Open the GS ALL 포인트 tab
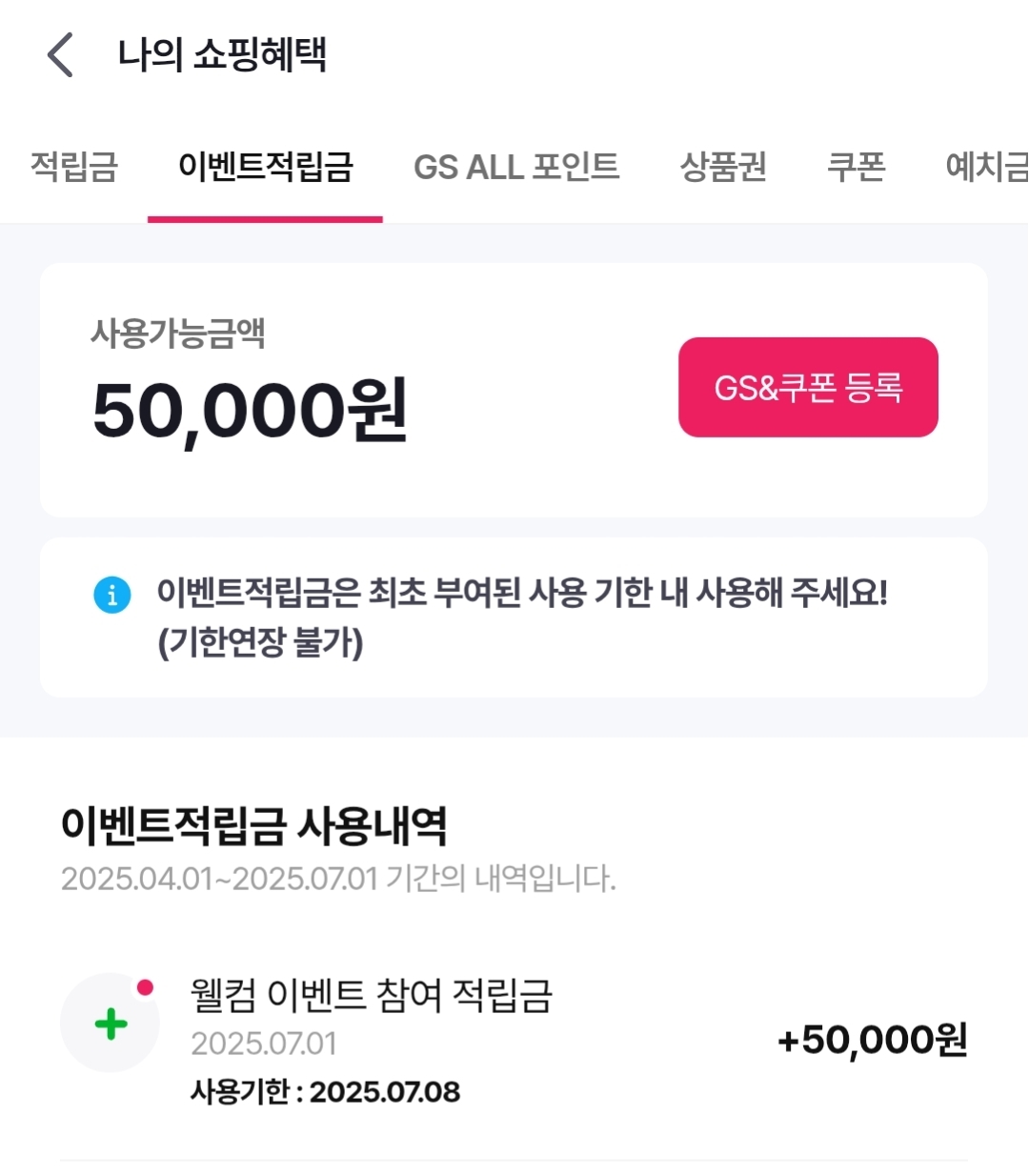 click(516, 167)
